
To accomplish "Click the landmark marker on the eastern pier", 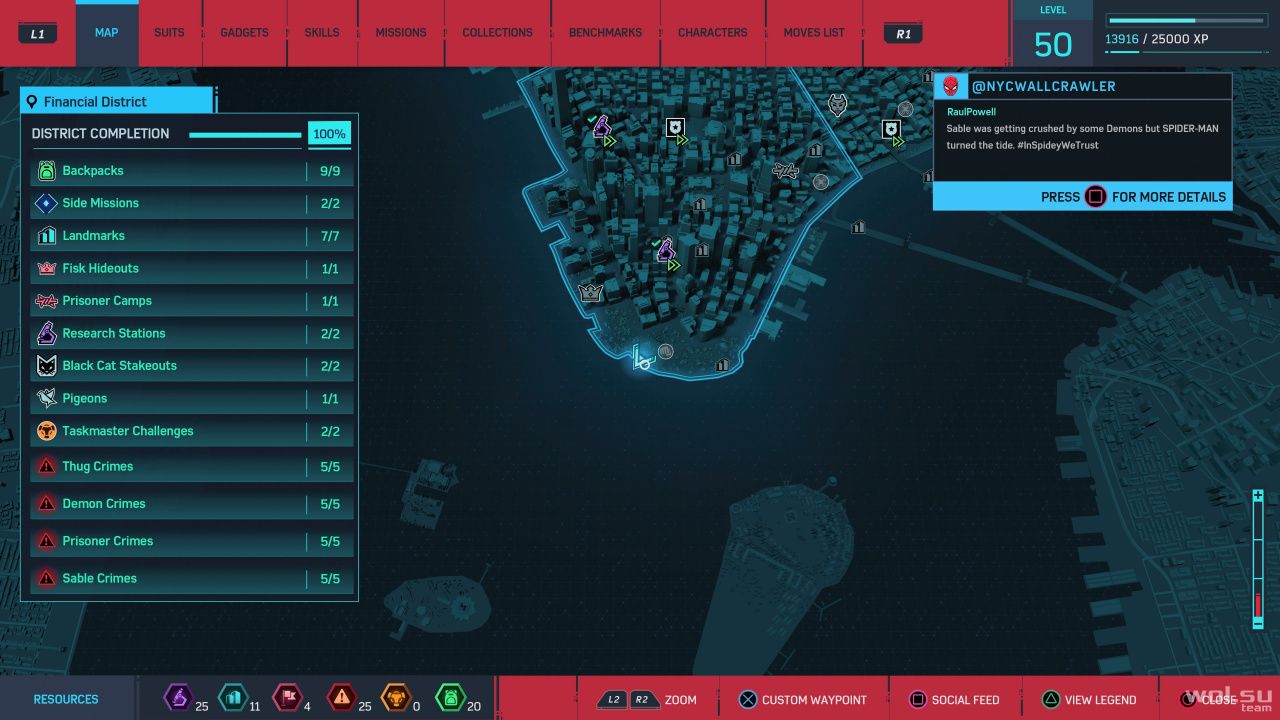I will pos(858,227).
